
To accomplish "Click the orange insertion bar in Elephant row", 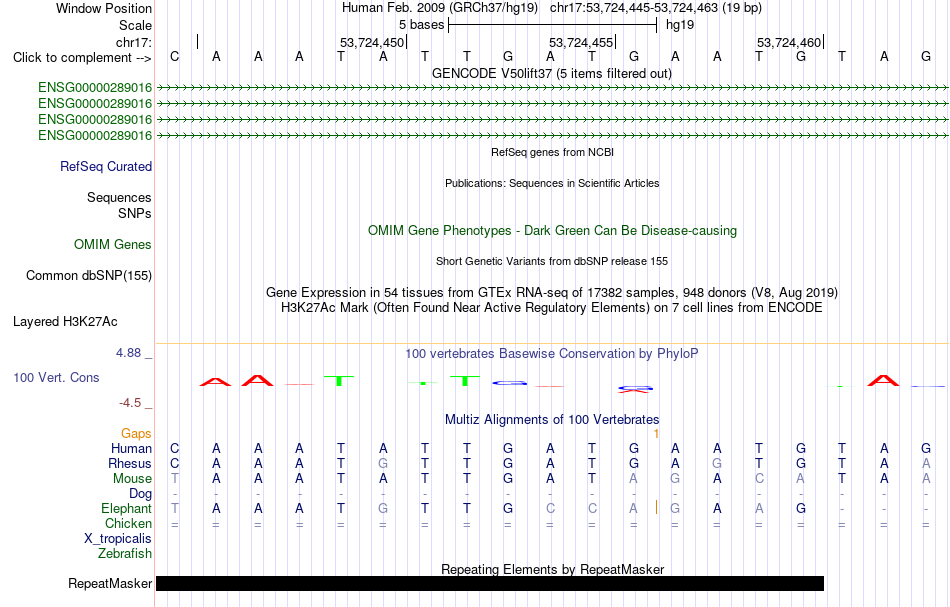I will [656, 507].
